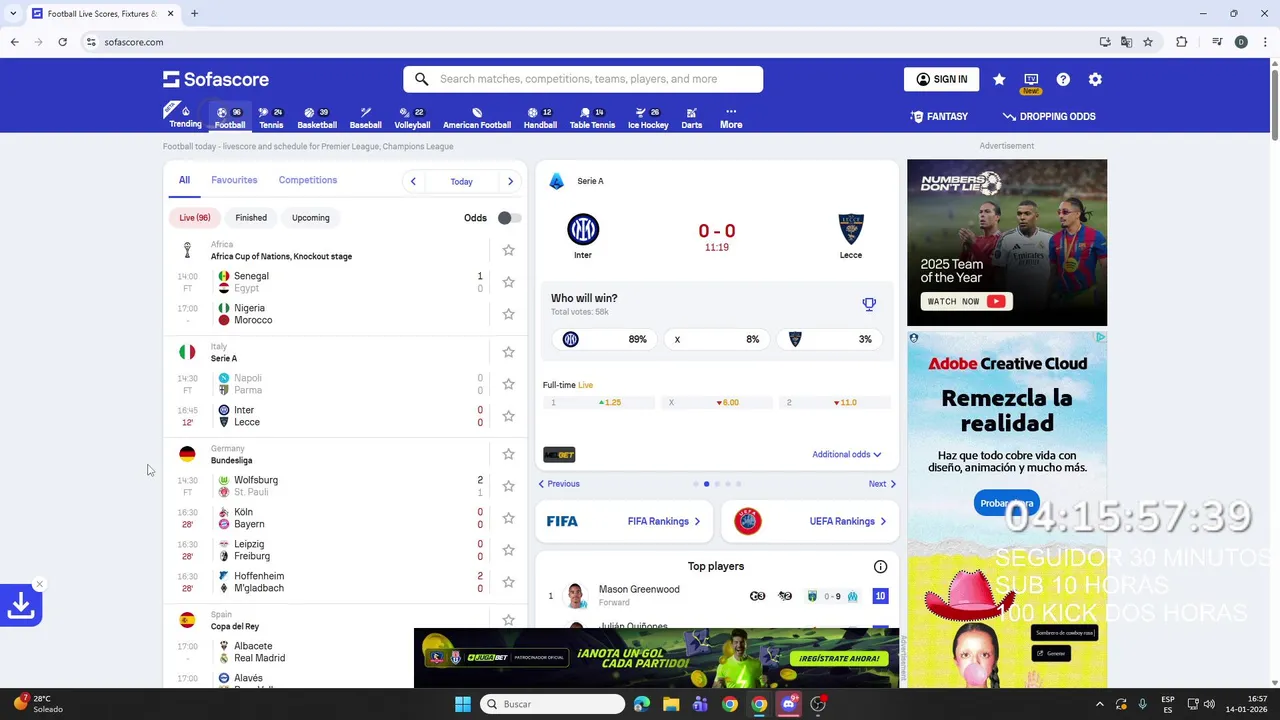The image size is (1280, 720).
Task: Click the trophy icon in Who will win
Action: 869,304
